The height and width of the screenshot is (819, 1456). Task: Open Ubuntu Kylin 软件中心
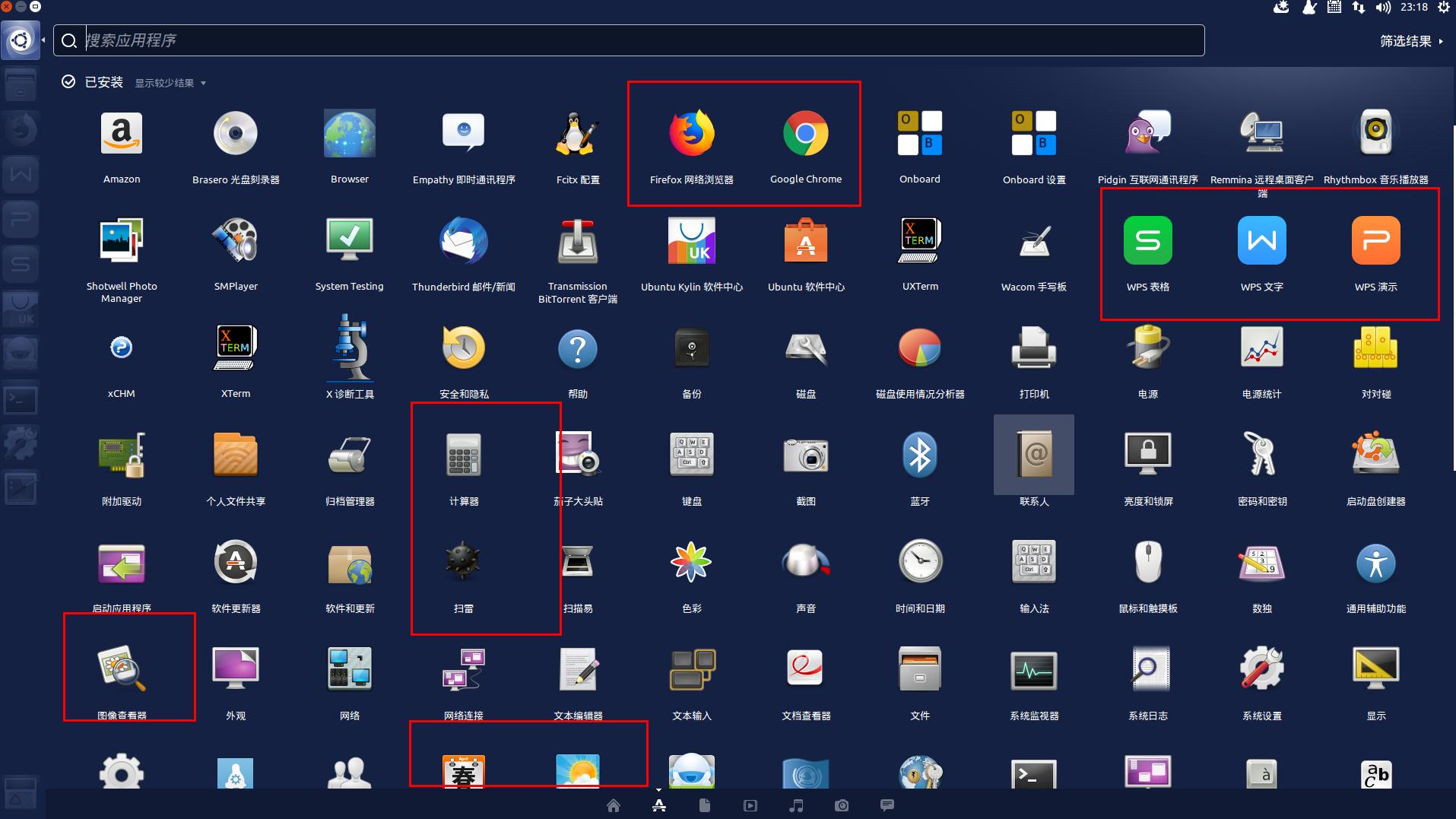pos(692,241)
